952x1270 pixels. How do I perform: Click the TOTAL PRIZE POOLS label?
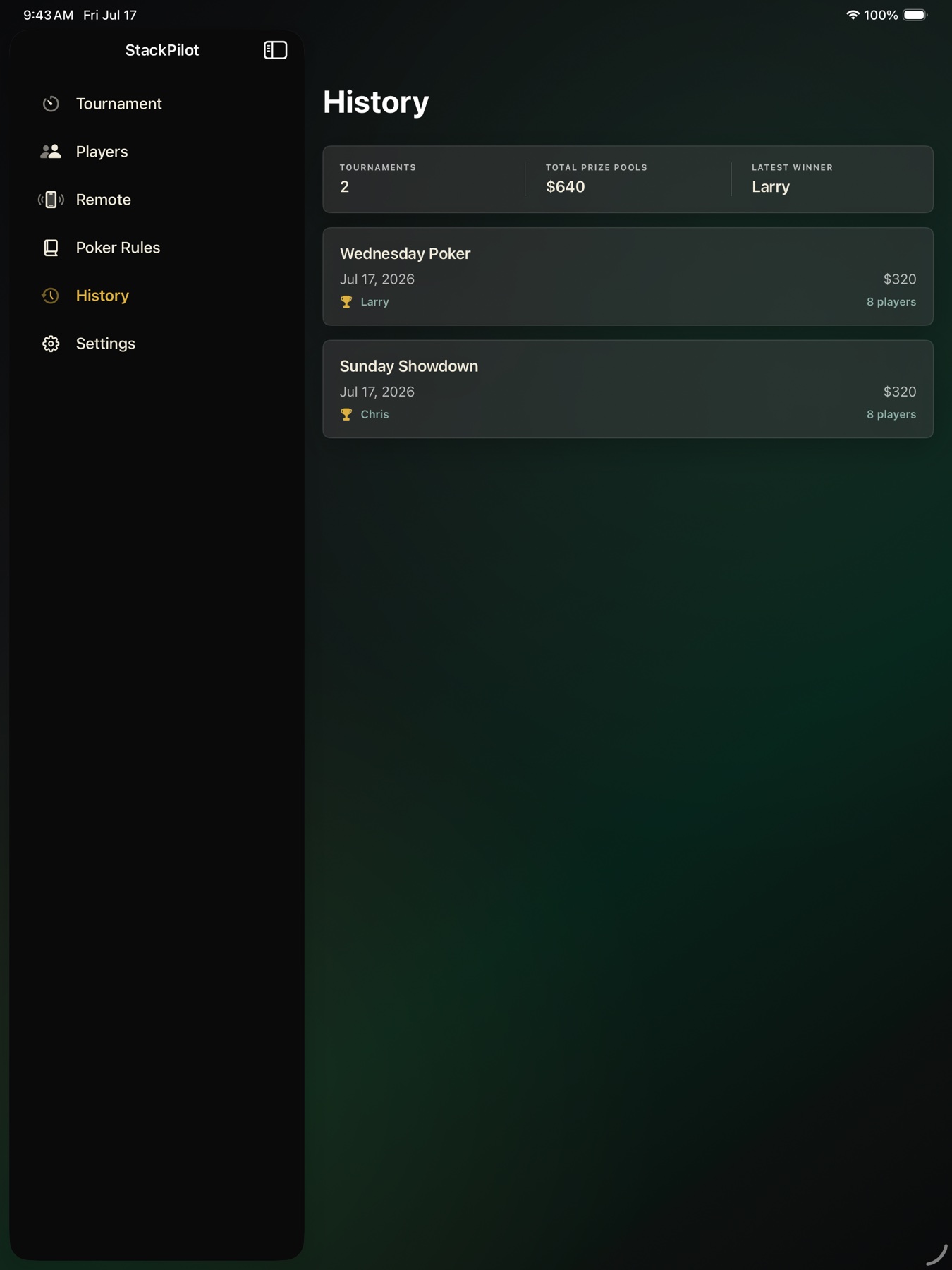click(x=597, y=167)
